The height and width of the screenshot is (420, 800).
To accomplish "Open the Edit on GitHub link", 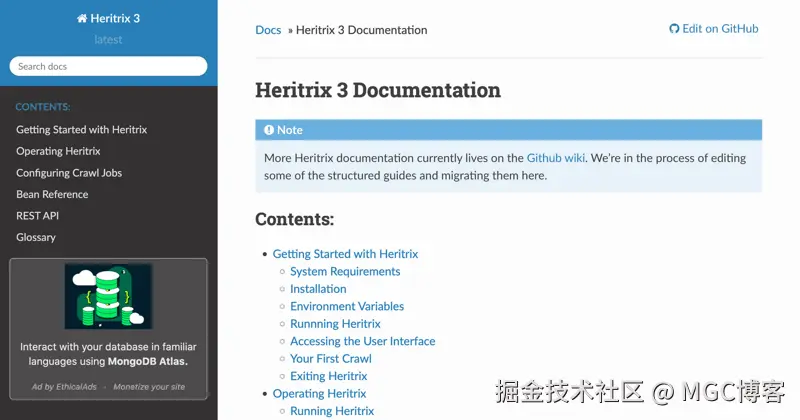I will [714, 29].
